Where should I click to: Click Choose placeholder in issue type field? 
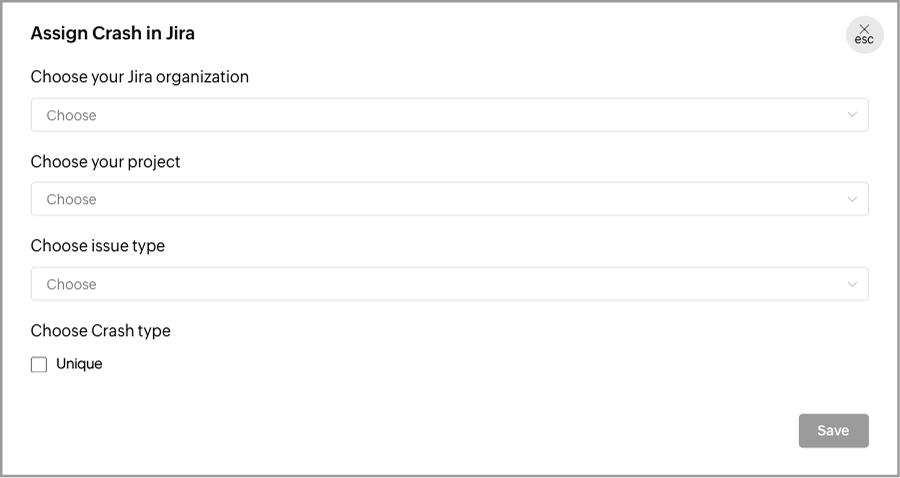click(71, 284)
